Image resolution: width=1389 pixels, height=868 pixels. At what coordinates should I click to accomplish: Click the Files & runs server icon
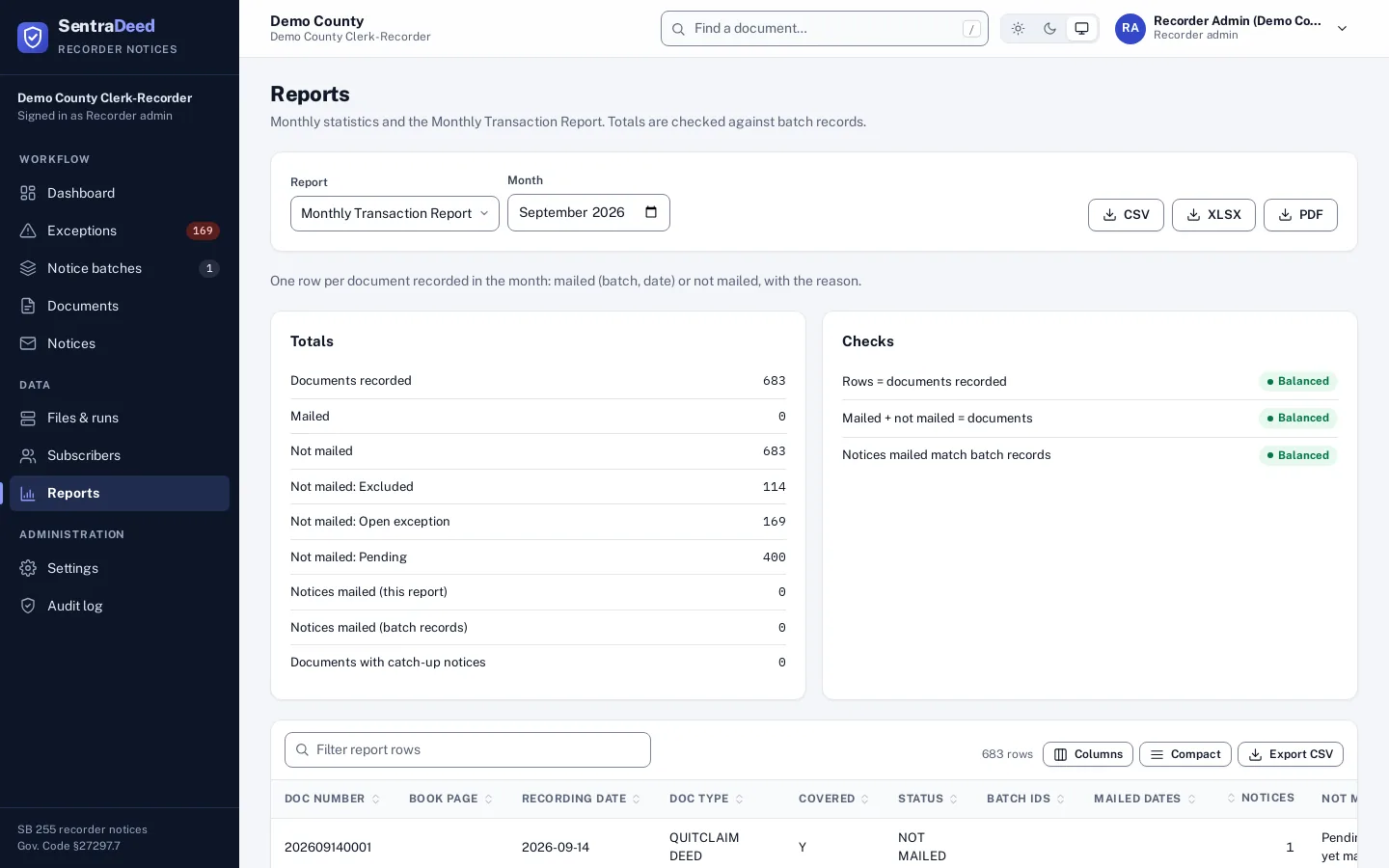pyautogui.click(x=28, y=418)
